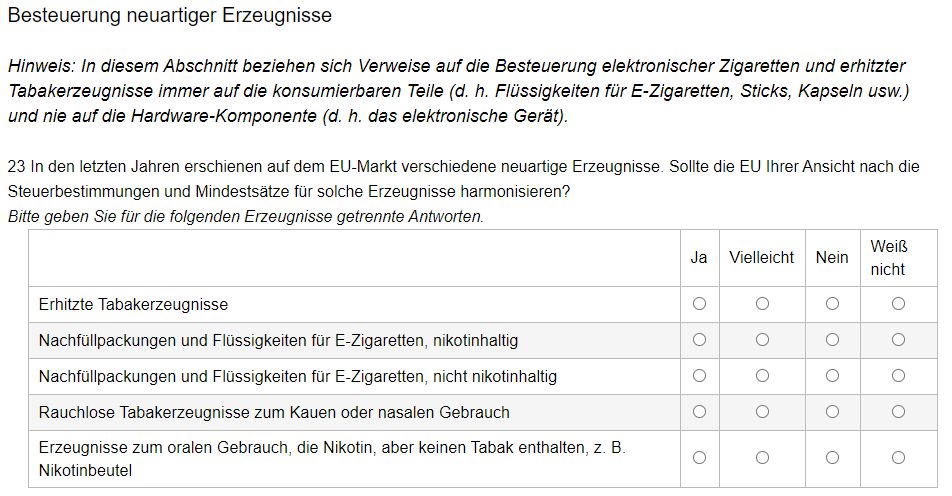Select 'Ja' for nicht nikotinhaltig liquids
Viewport: 952px width, 496px height.
pyautogui.click(x=699, y=376)
